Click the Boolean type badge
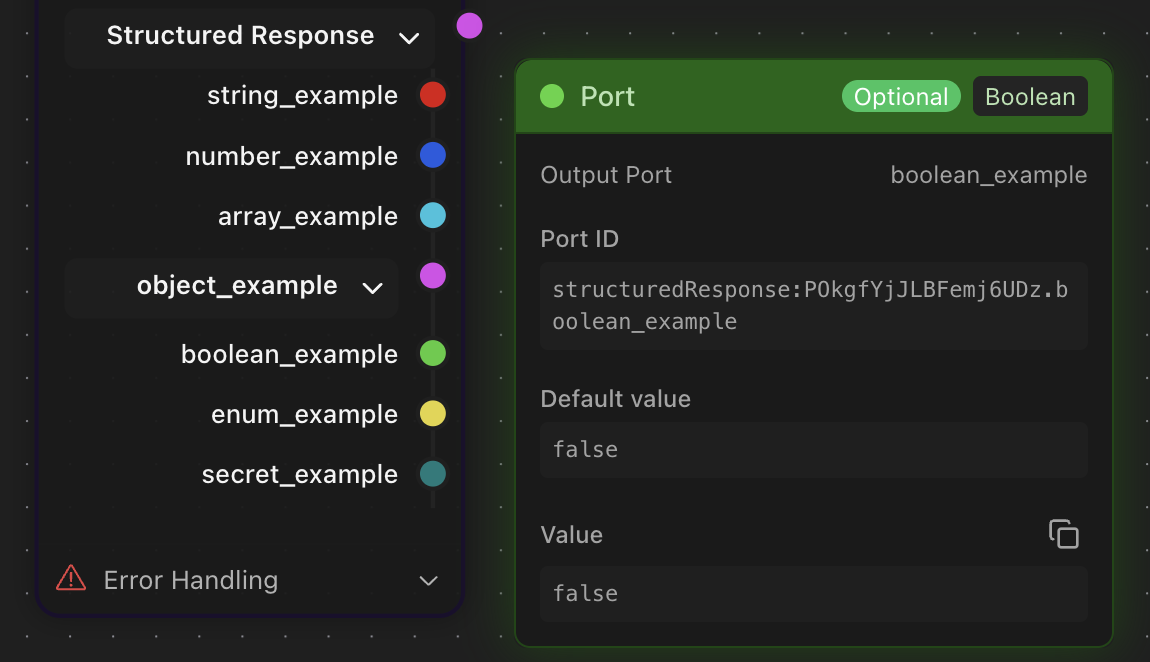 pos(1030,97)
